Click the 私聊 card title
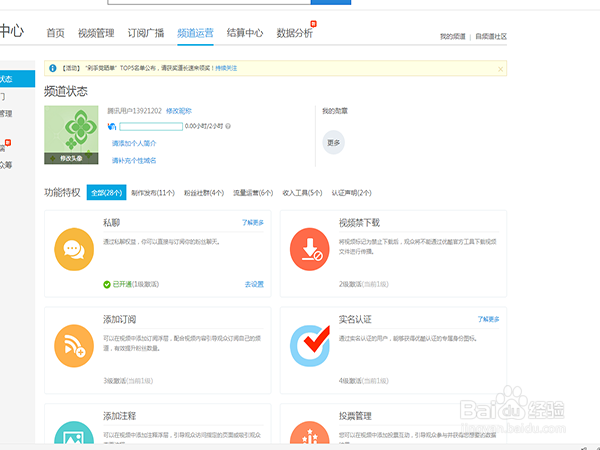 pos(111,223)
